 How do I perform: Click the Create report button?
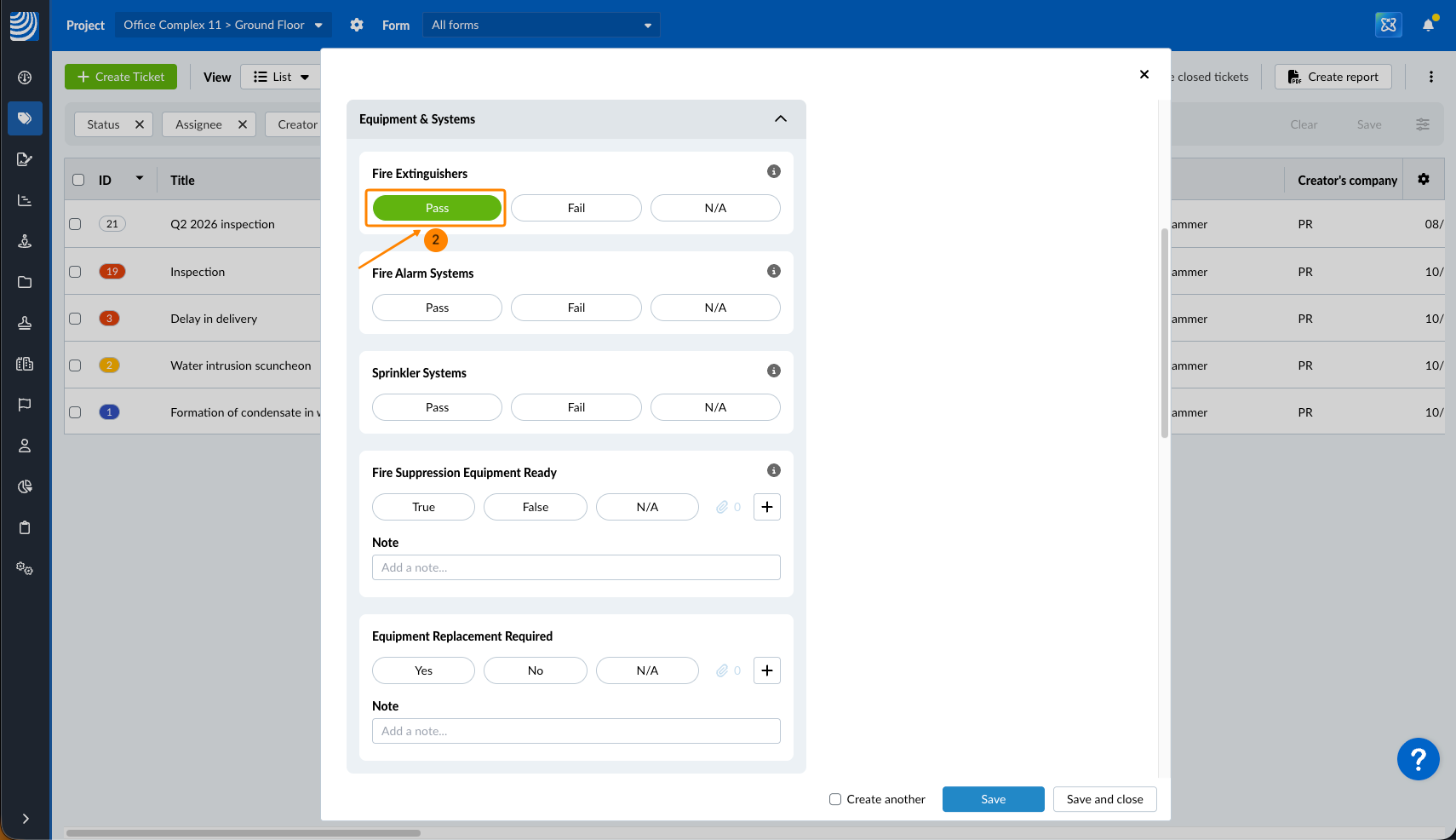[x=1333, y=77]
